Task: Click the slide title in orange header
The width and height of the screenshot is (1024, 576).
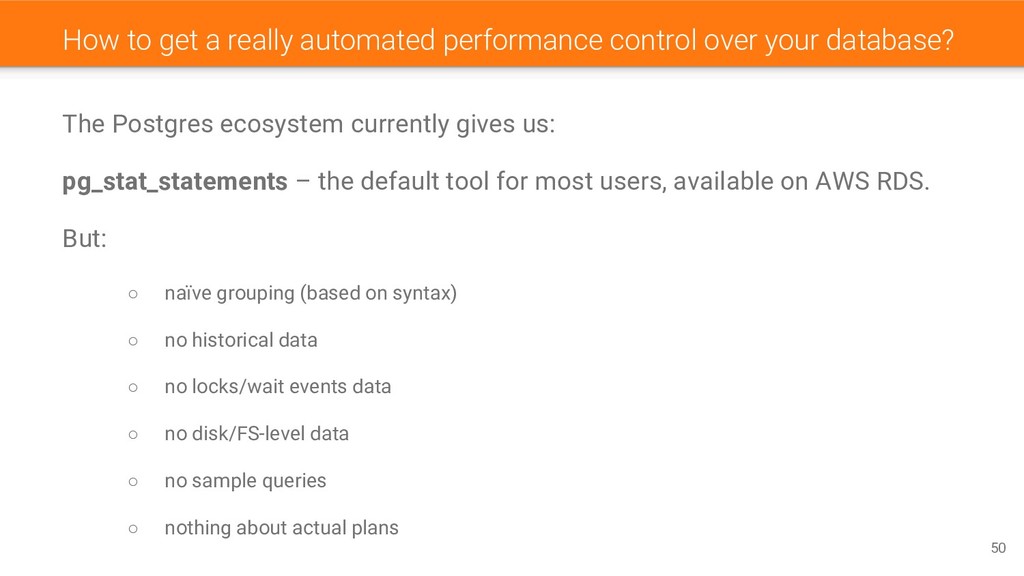Action: pyautogui.click(x=508, y=40)
